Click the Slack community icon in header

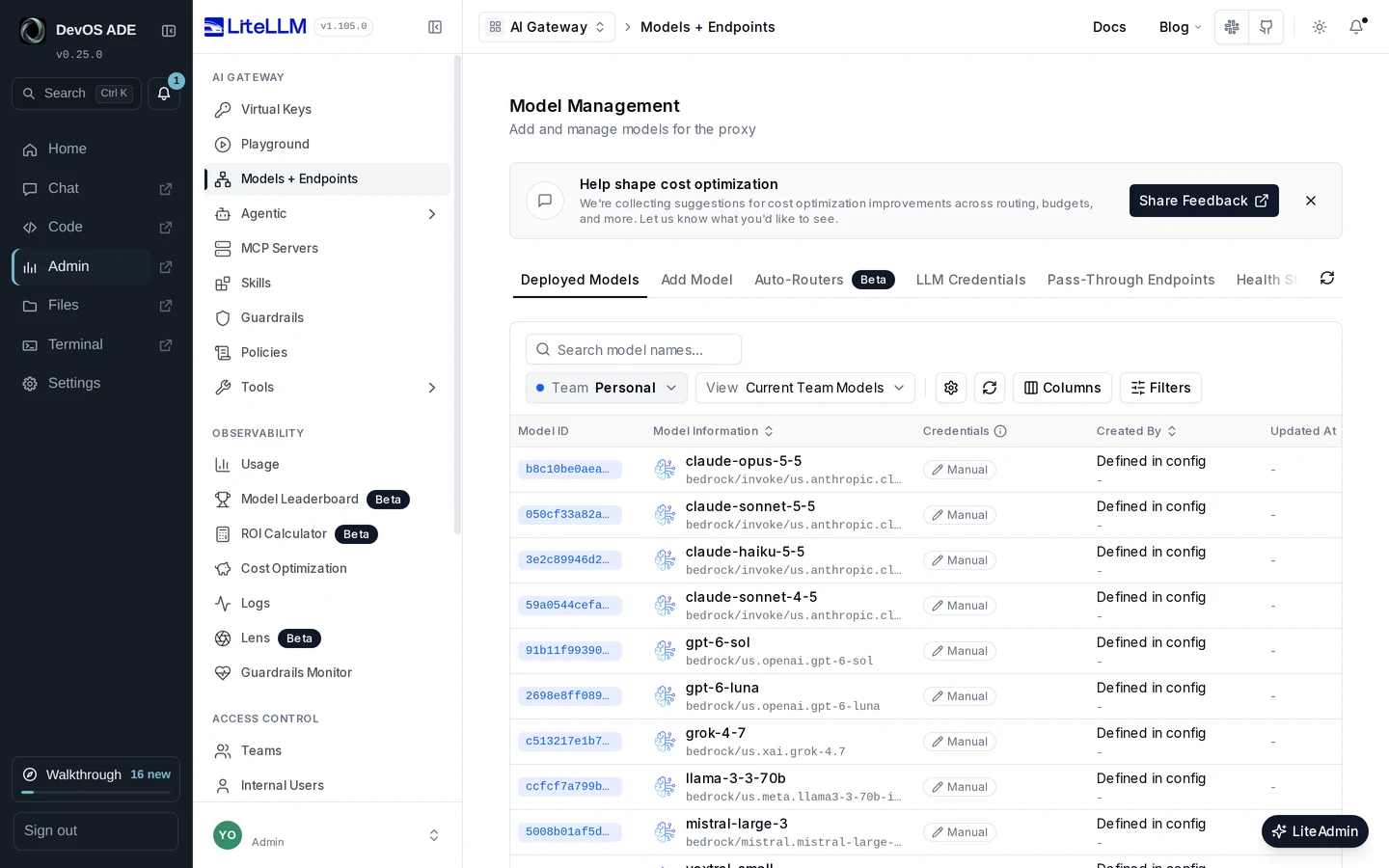1232,27
